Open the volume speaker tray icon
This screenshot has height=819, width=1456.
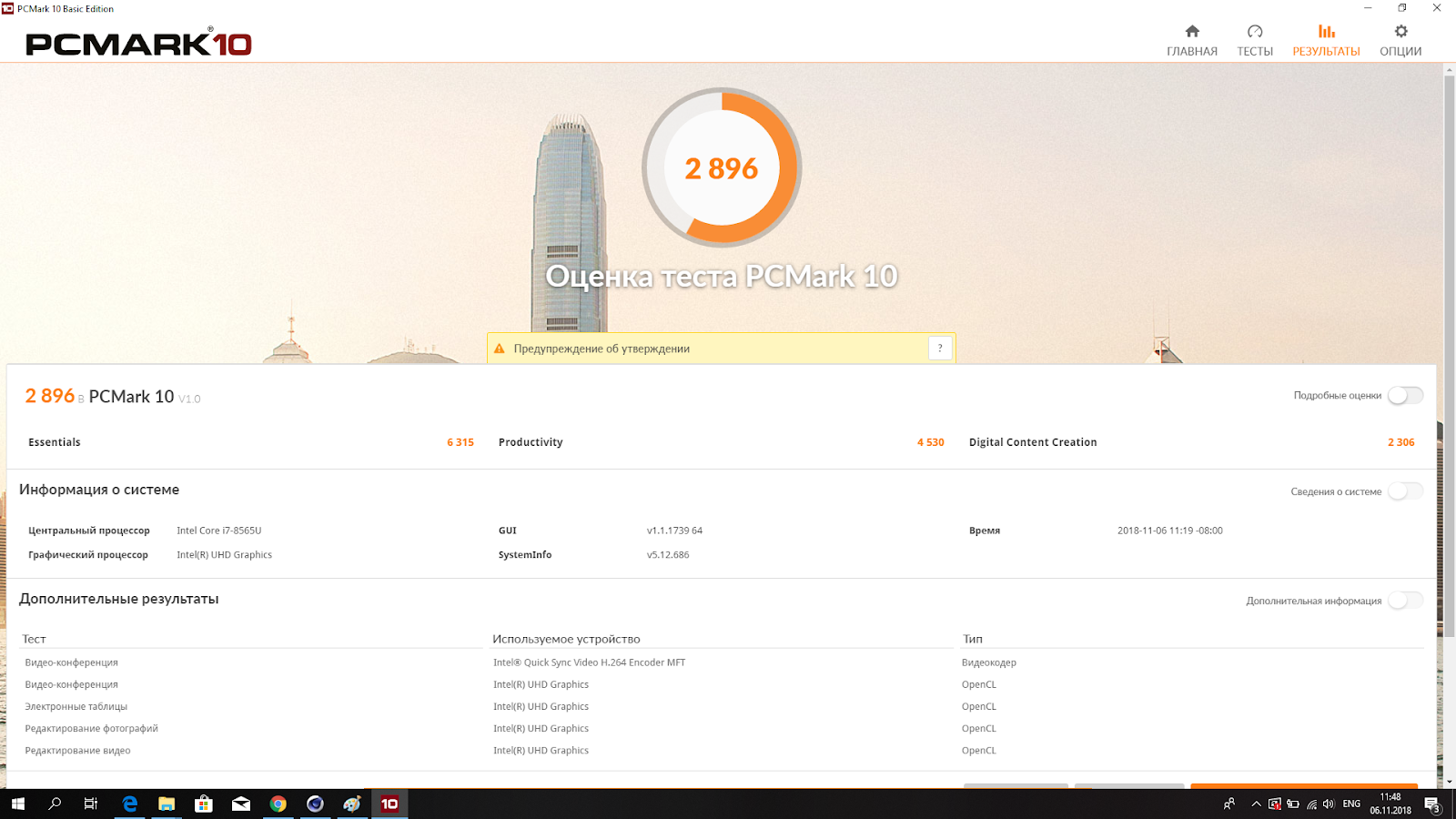[1329, 804]
